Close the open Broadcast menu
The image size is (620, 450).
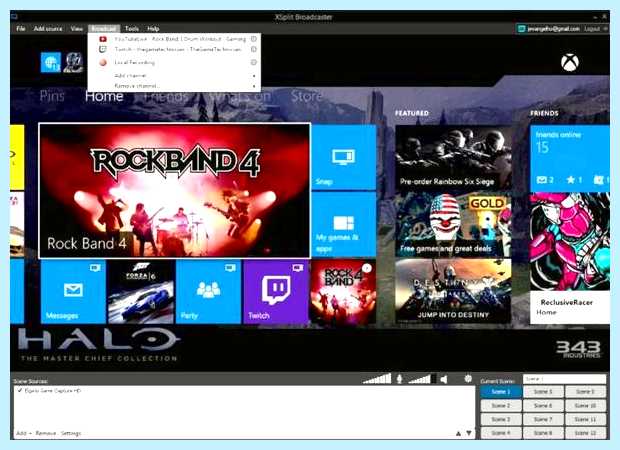coord(104,28)
